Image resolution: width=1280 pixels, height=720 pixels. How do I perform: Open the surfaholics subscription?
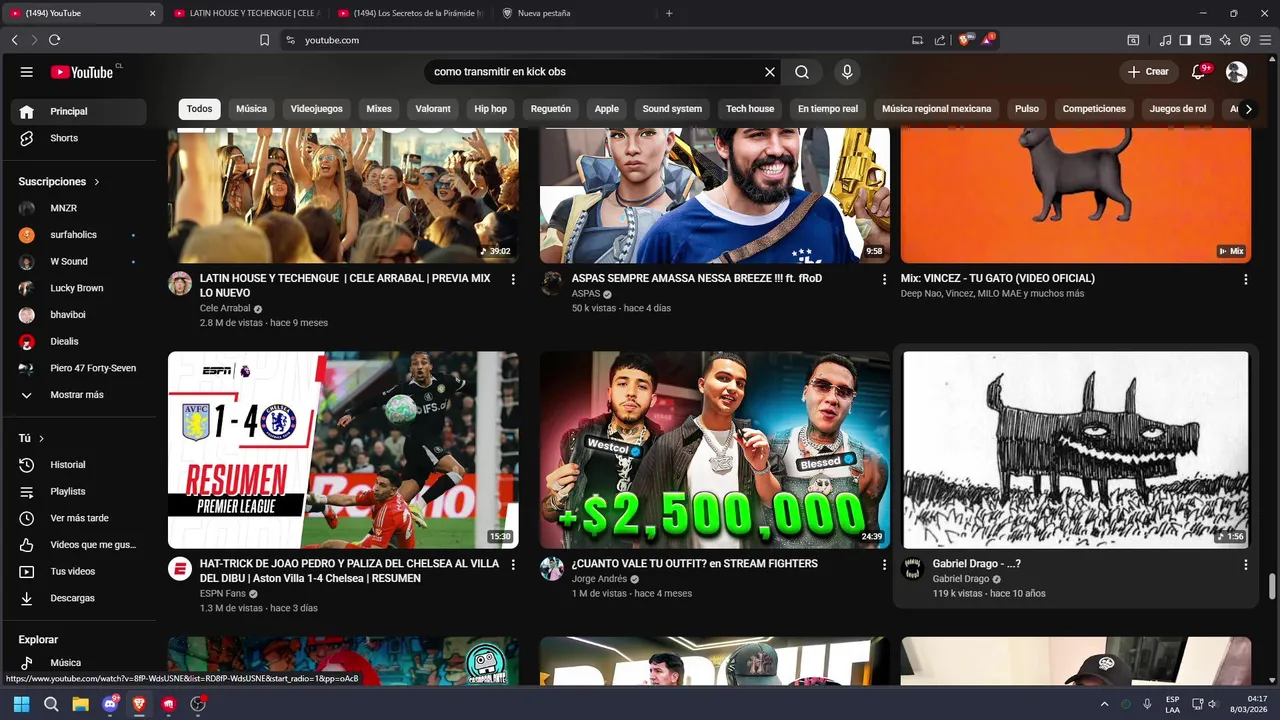78,235
